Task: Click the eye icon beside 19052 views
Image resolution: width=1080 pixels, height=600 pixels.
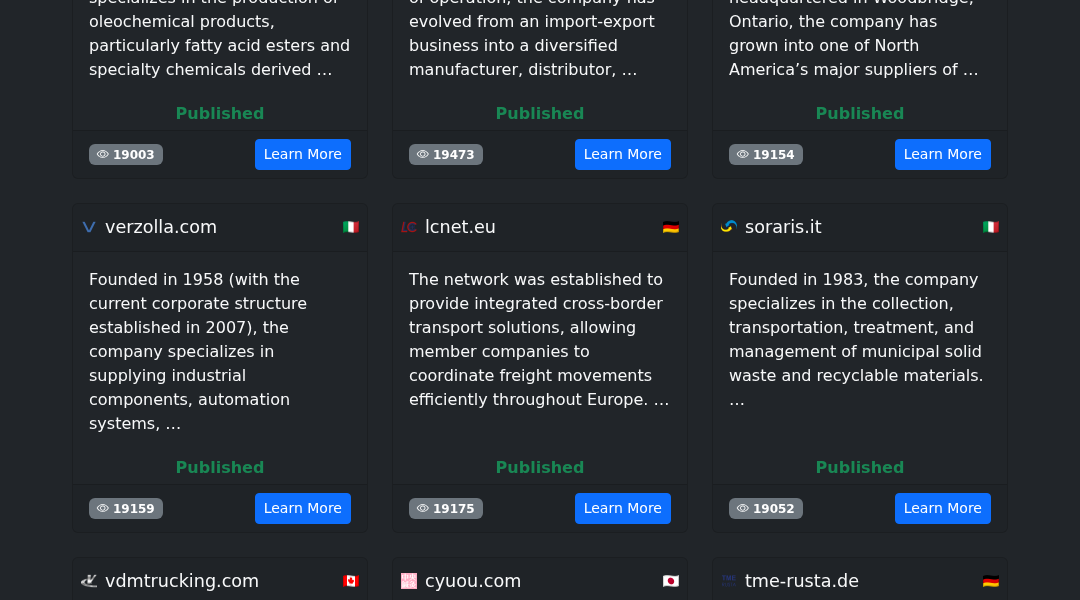Action: (x=742, y=508)
